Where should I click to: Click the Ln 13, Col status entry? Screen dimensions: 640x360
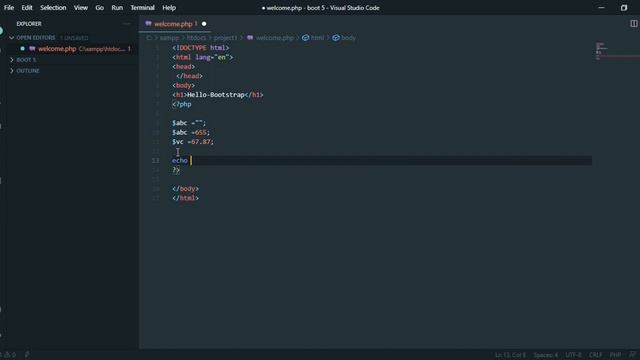(510, 355)
